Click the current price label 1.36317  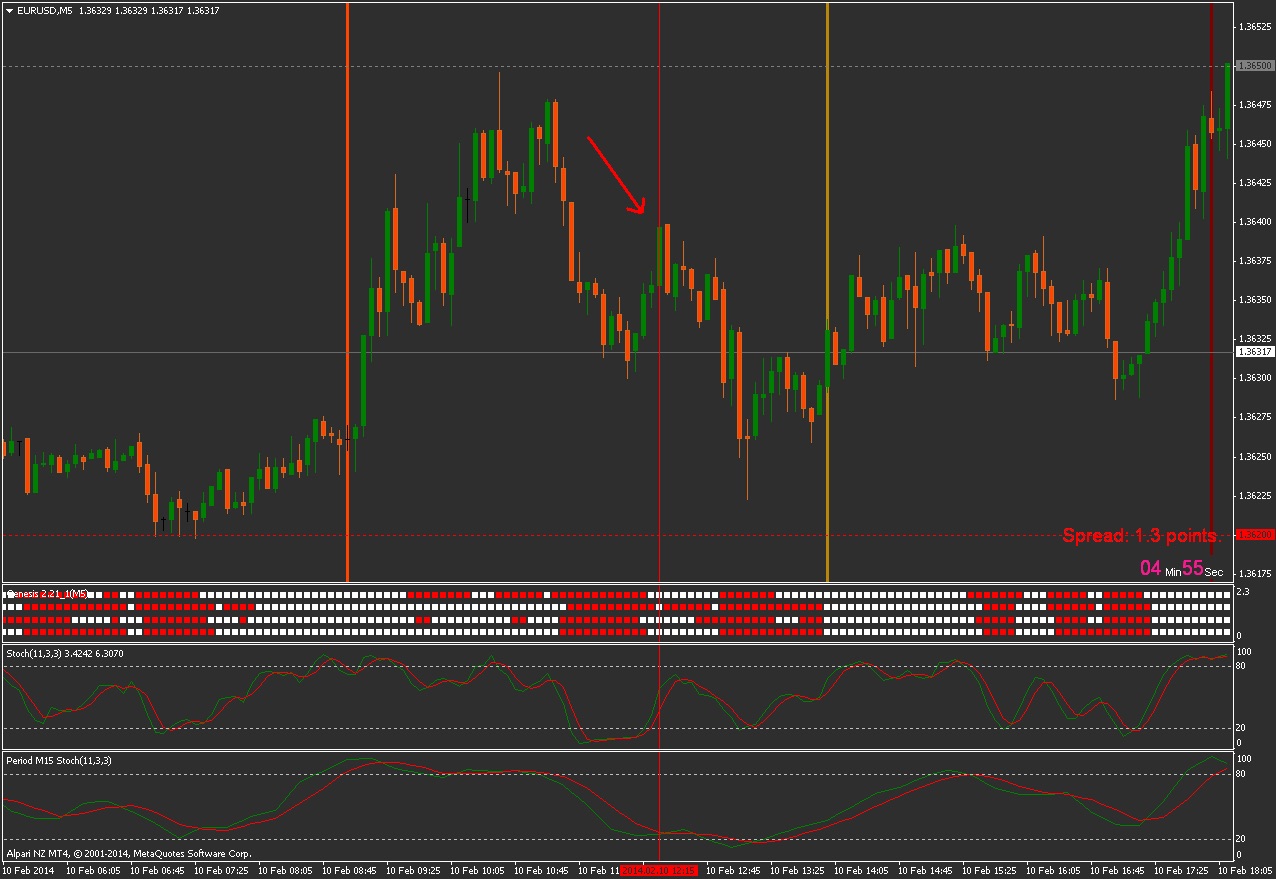[1254, 352]
